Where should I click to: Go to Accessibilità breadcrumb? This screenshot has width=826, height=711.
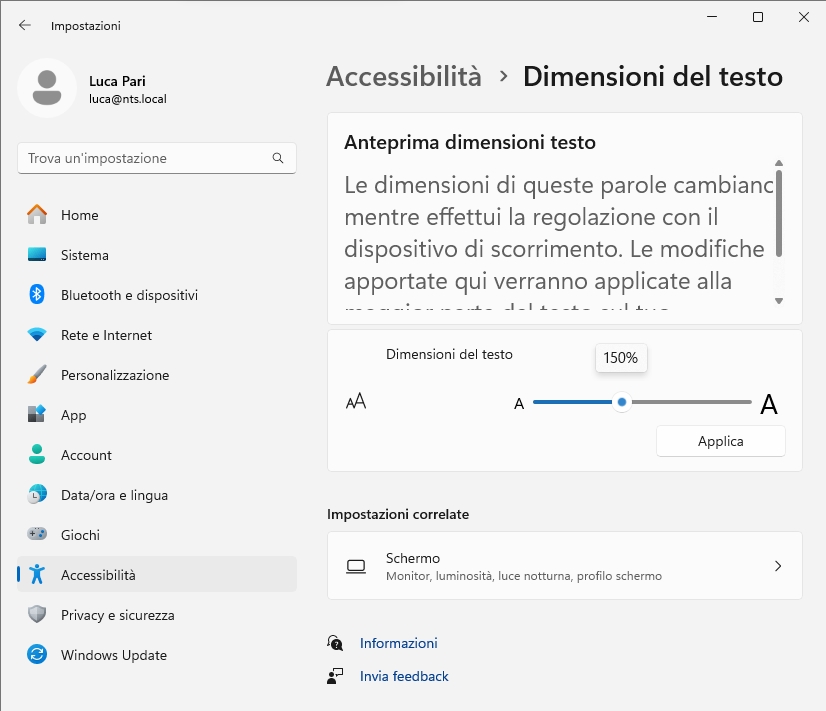pyautogui.click(x=404, y=77)
